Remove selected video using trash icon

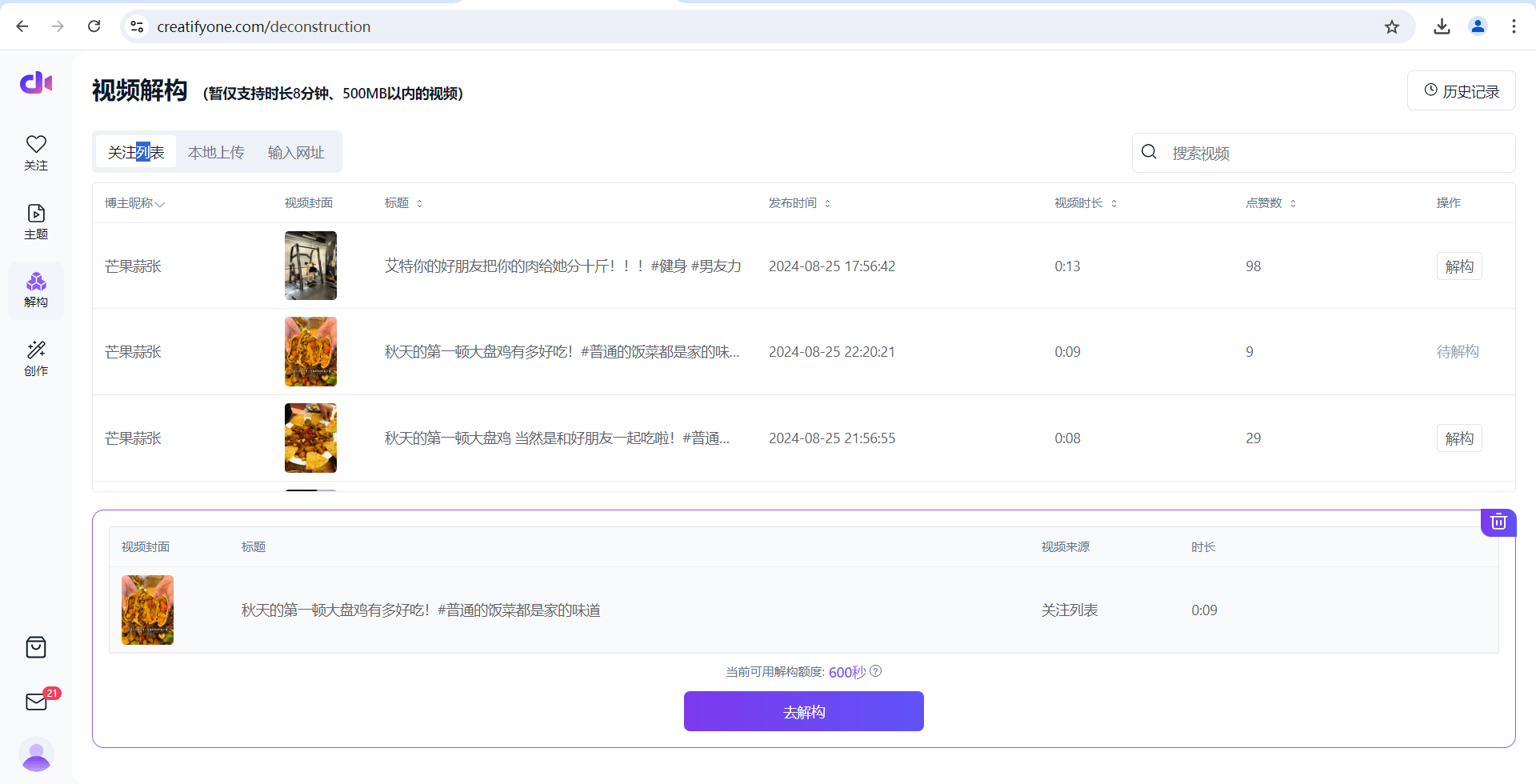click(x=1498, y=522)
